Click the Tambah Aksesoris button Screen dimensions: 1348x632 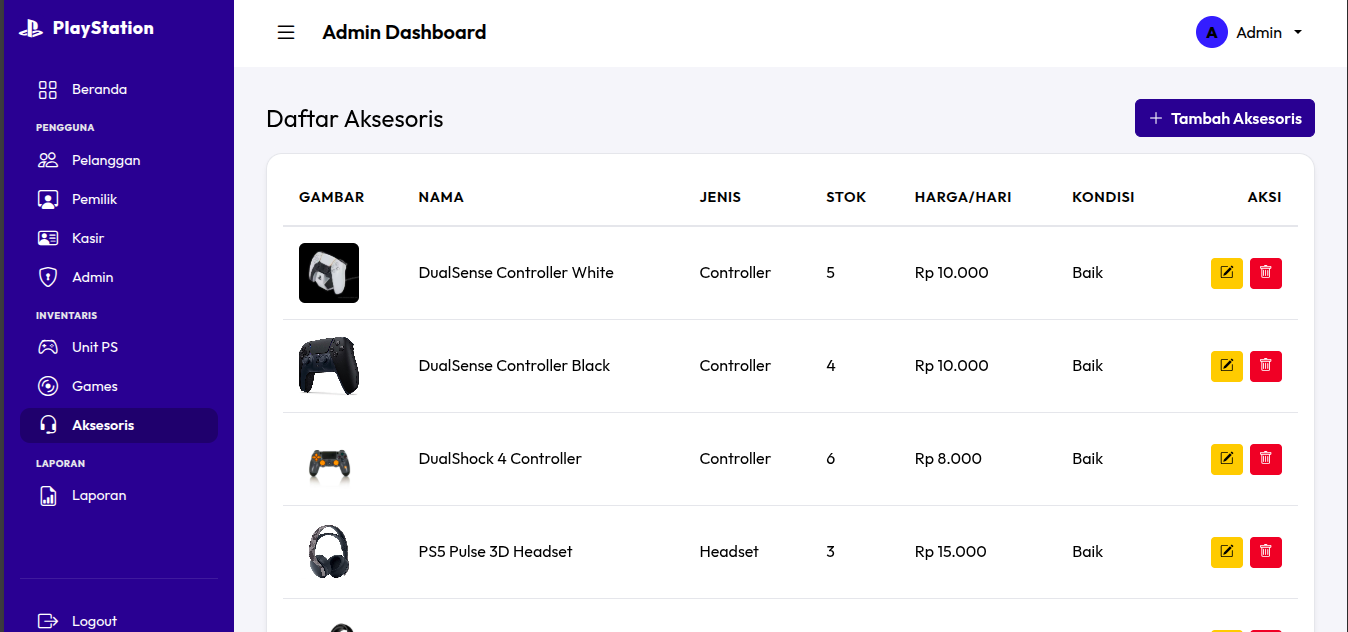click(1225, 118)
